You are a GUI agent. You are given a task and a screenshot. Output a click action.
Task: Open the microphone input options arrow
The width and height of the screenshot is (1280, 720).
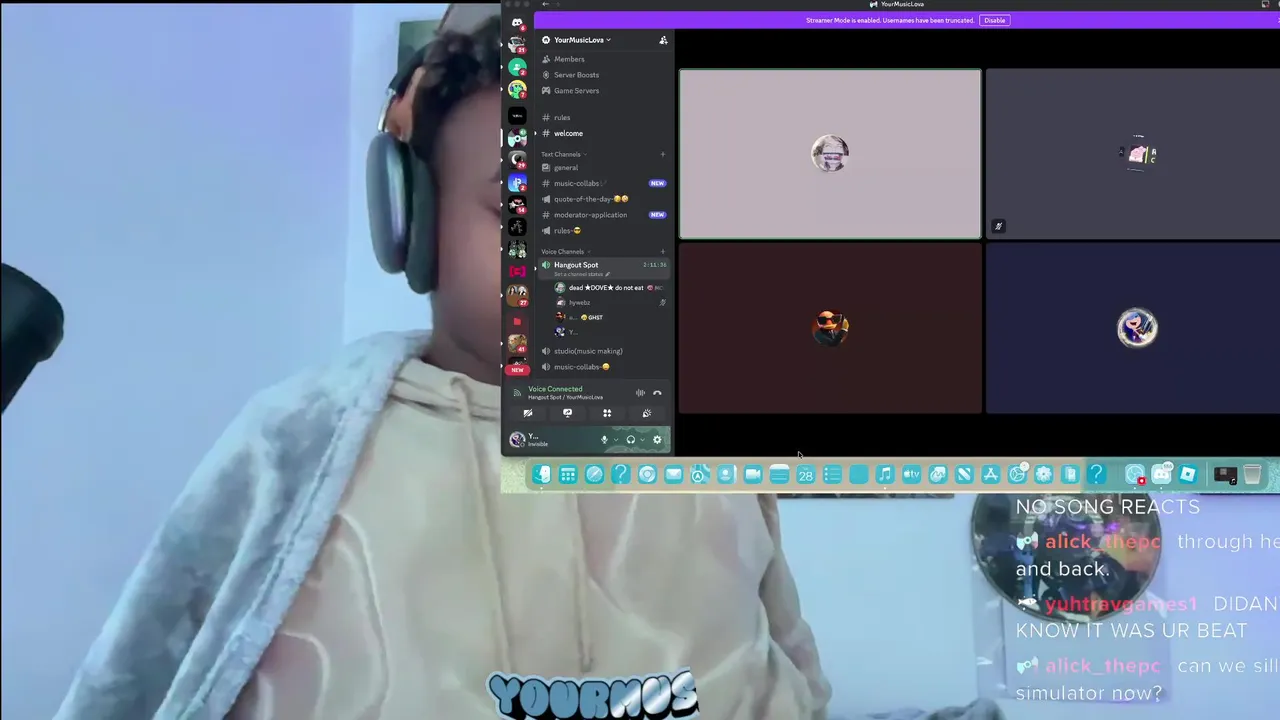(x=616, y=440)
